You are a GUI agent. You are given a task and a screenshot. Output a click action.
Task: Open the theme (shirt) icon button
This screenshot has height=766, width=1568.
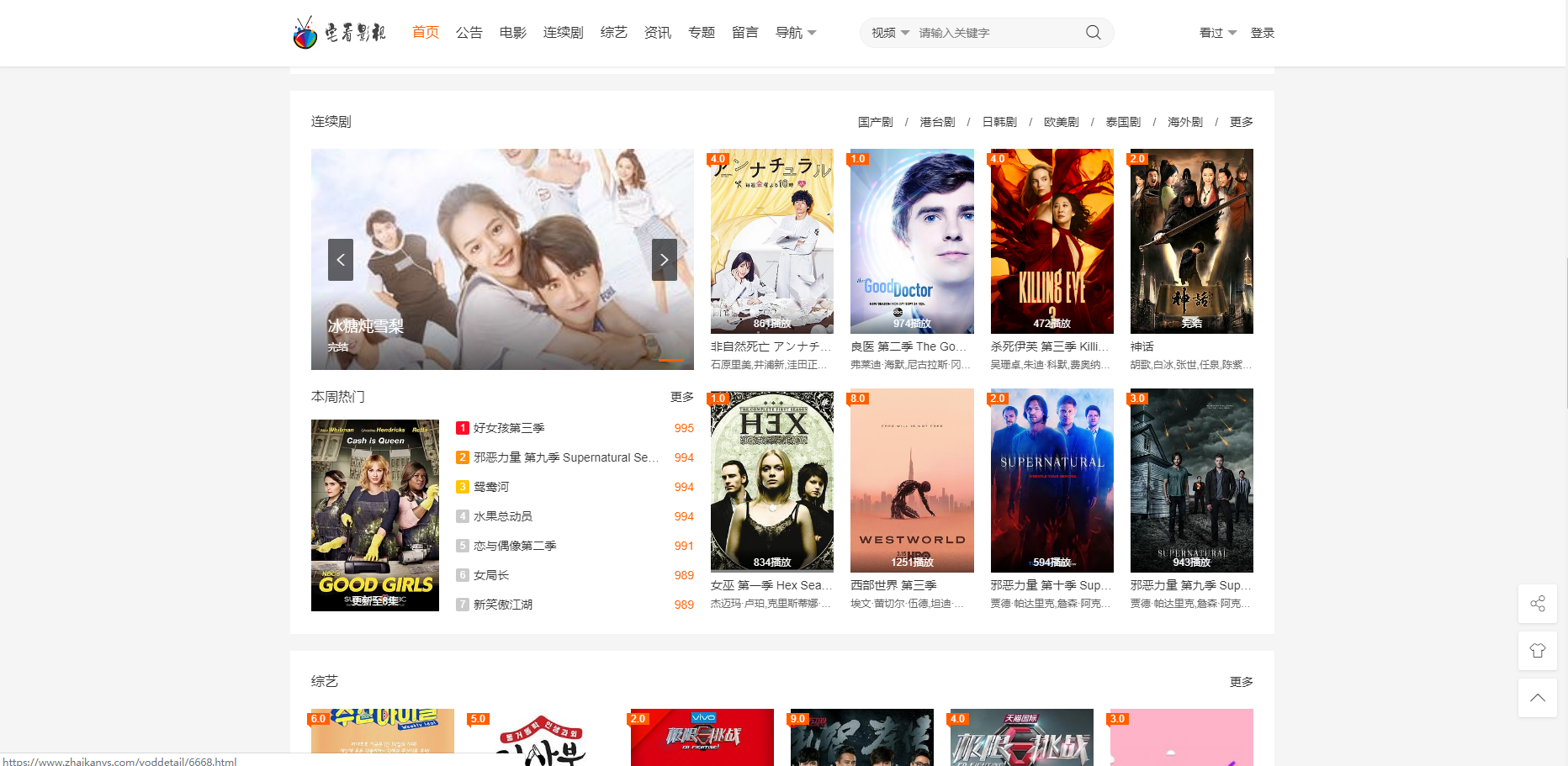pos(1538,651)
